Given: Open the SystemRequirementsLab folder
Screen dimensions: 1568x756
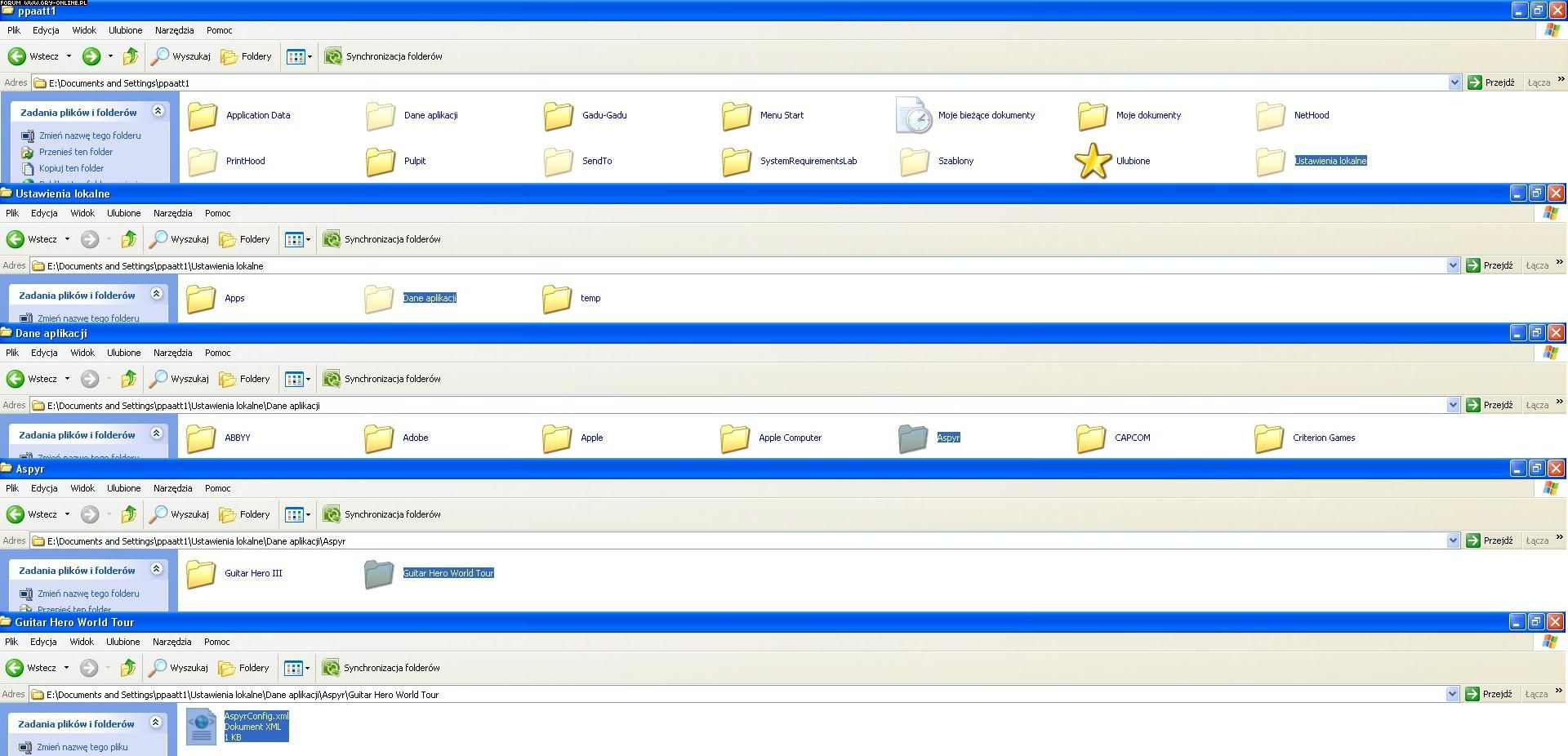Looking at the screenshot, I should click(790, 162).
